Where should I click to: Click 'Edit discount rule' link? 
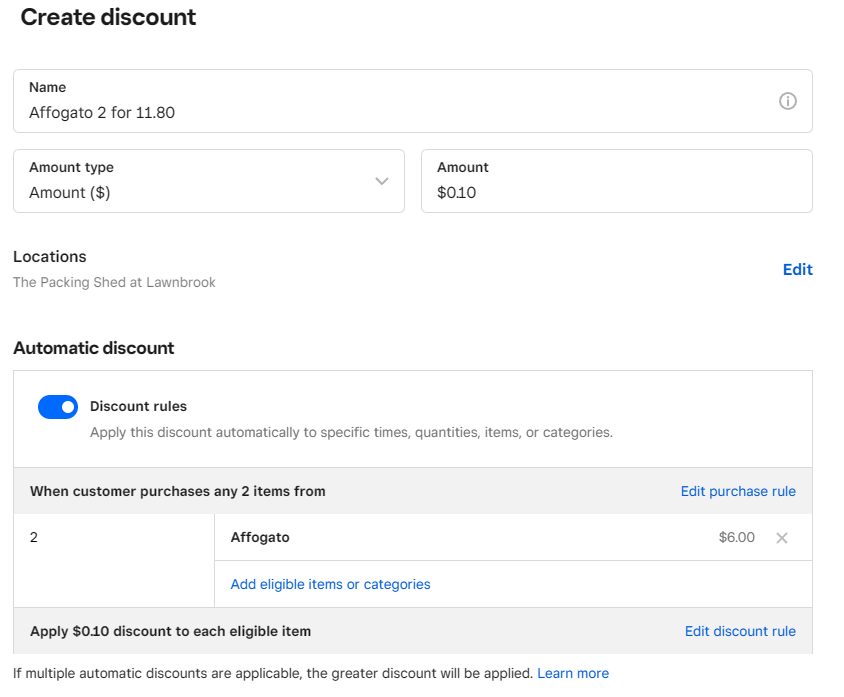coord(740,631)
